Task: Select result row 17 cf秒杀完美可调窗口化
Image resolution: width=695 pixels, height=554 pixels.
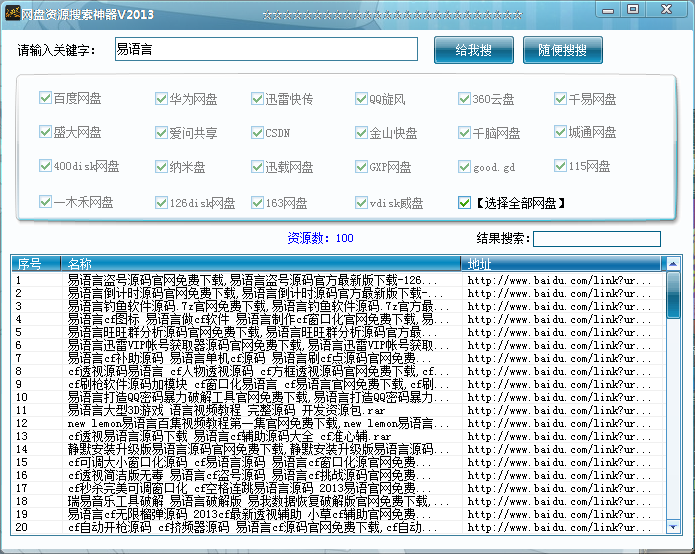Action: tap(338, 488)
